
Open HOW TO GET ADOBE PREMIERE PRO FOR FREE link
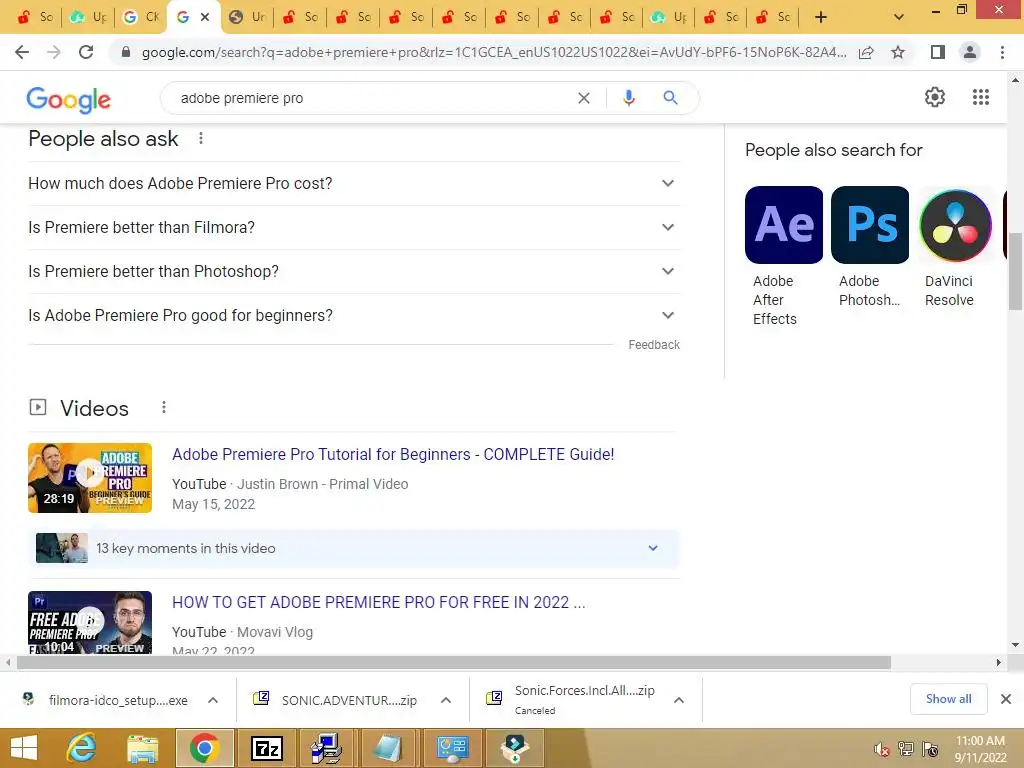pos(379,602)
